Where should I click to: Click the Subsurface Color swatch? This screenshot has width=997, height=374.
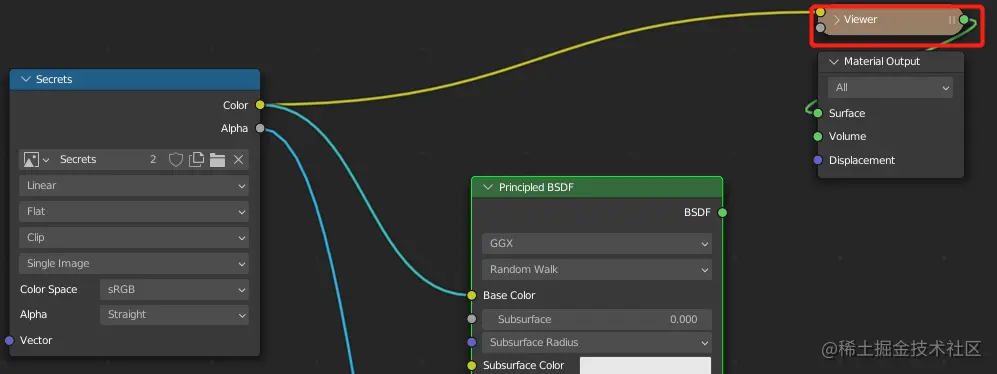(x=645, y=366)
